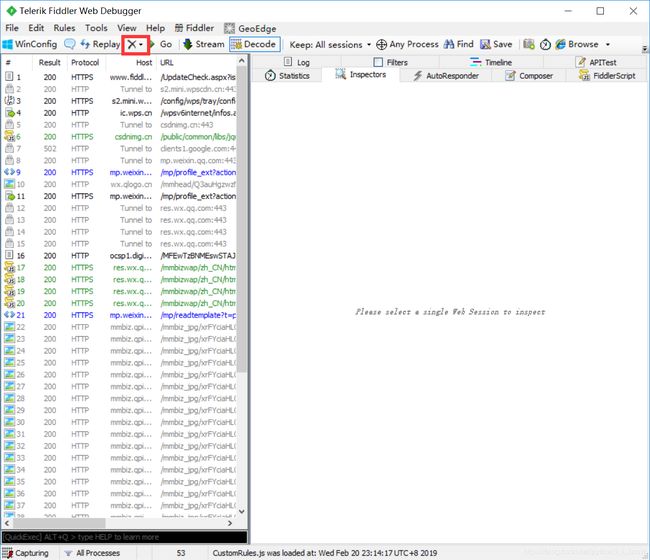Click the timer clock toolbar icon
Screen dimensions: 650x560
(545, 44)
